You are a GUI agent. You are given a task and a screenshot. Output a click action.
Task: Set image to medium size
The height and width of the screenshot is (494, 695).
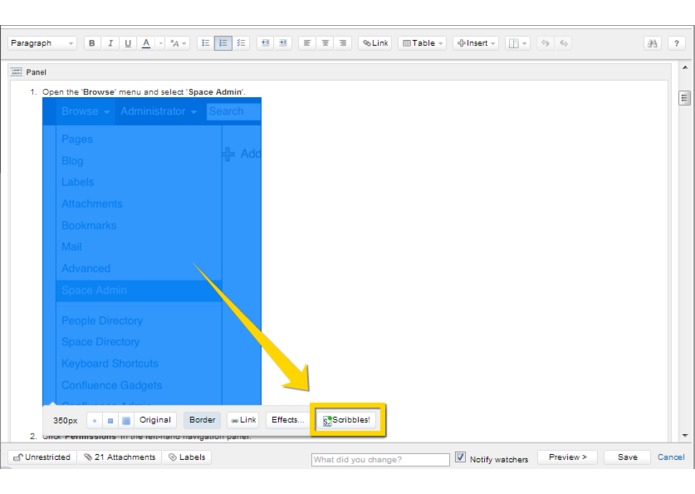coord(110,420)
